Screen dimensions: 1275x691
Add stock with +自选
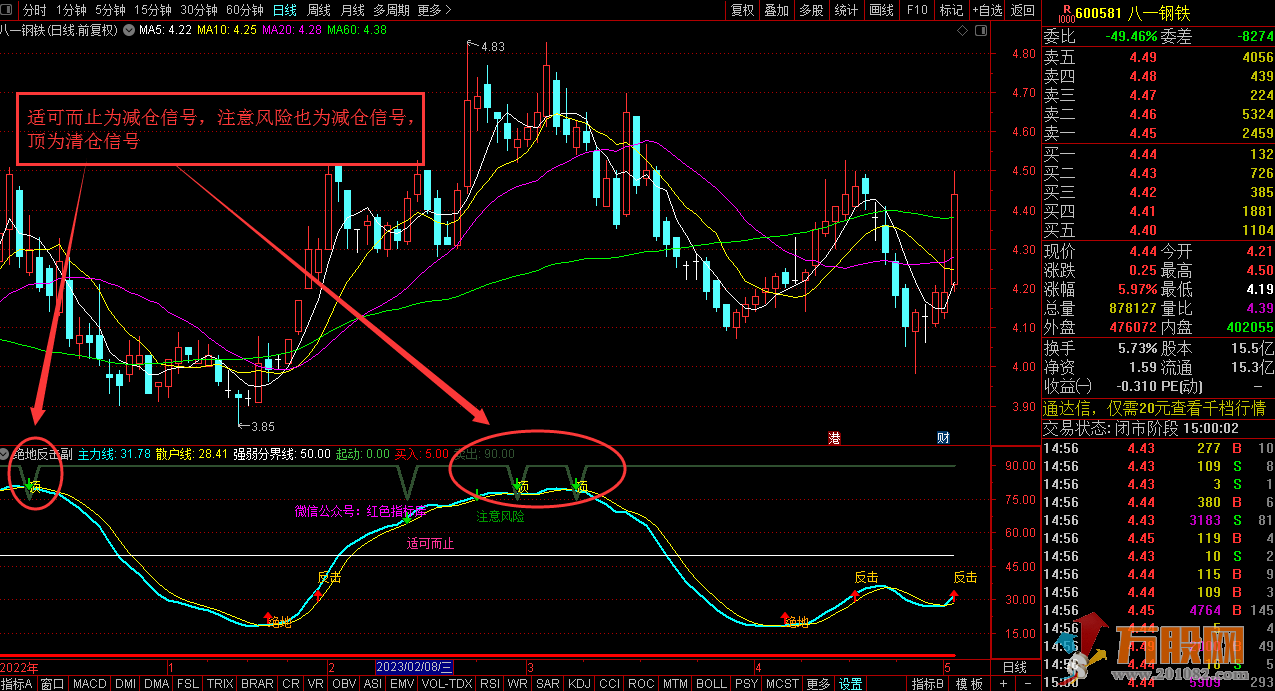[x=986, y=10]
